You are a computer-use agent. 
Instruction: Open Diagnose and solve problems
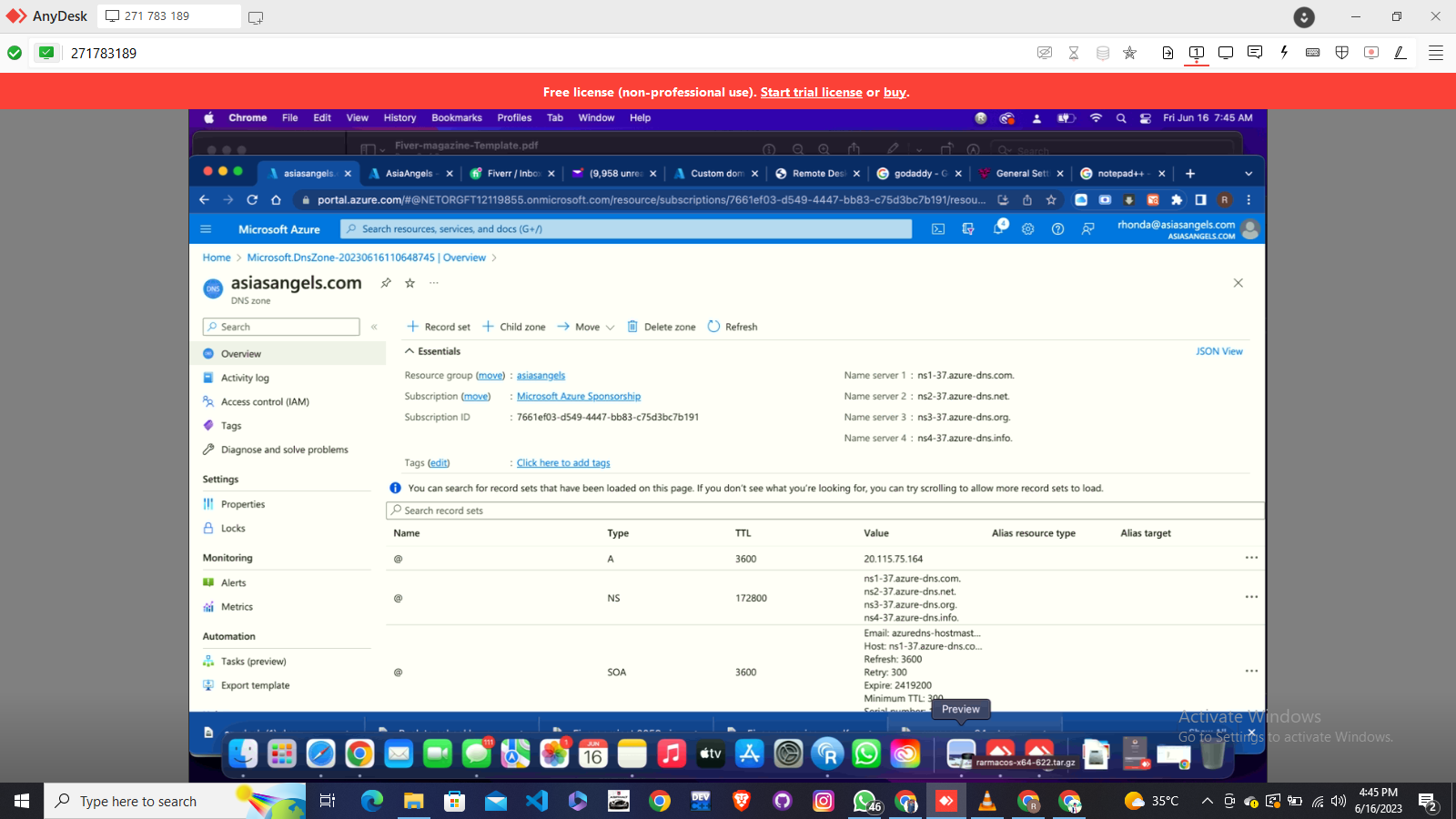pos(284,450)
